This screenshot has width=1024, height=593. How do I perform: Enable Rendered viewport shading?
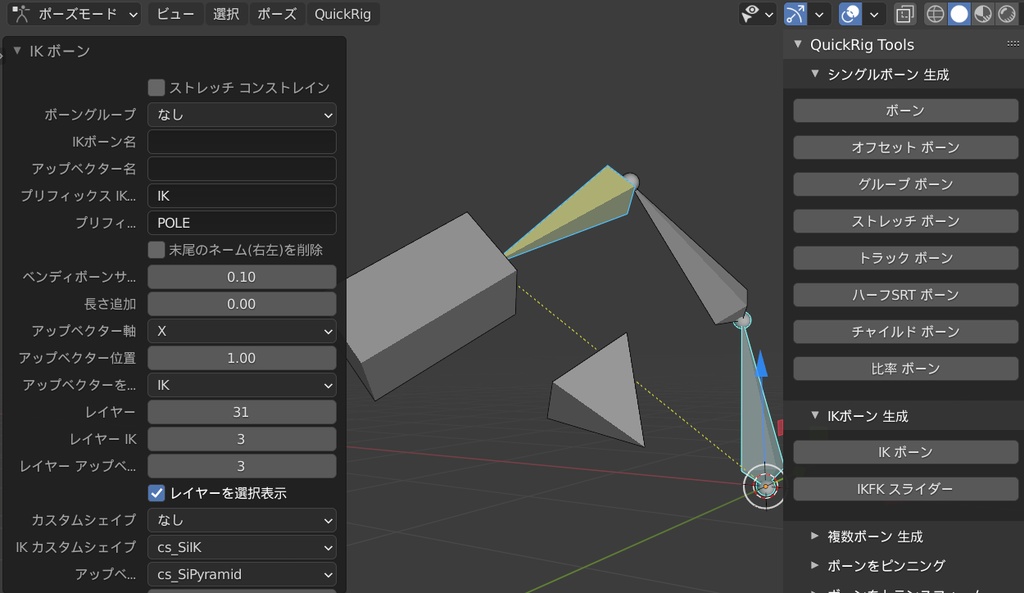1009,14
